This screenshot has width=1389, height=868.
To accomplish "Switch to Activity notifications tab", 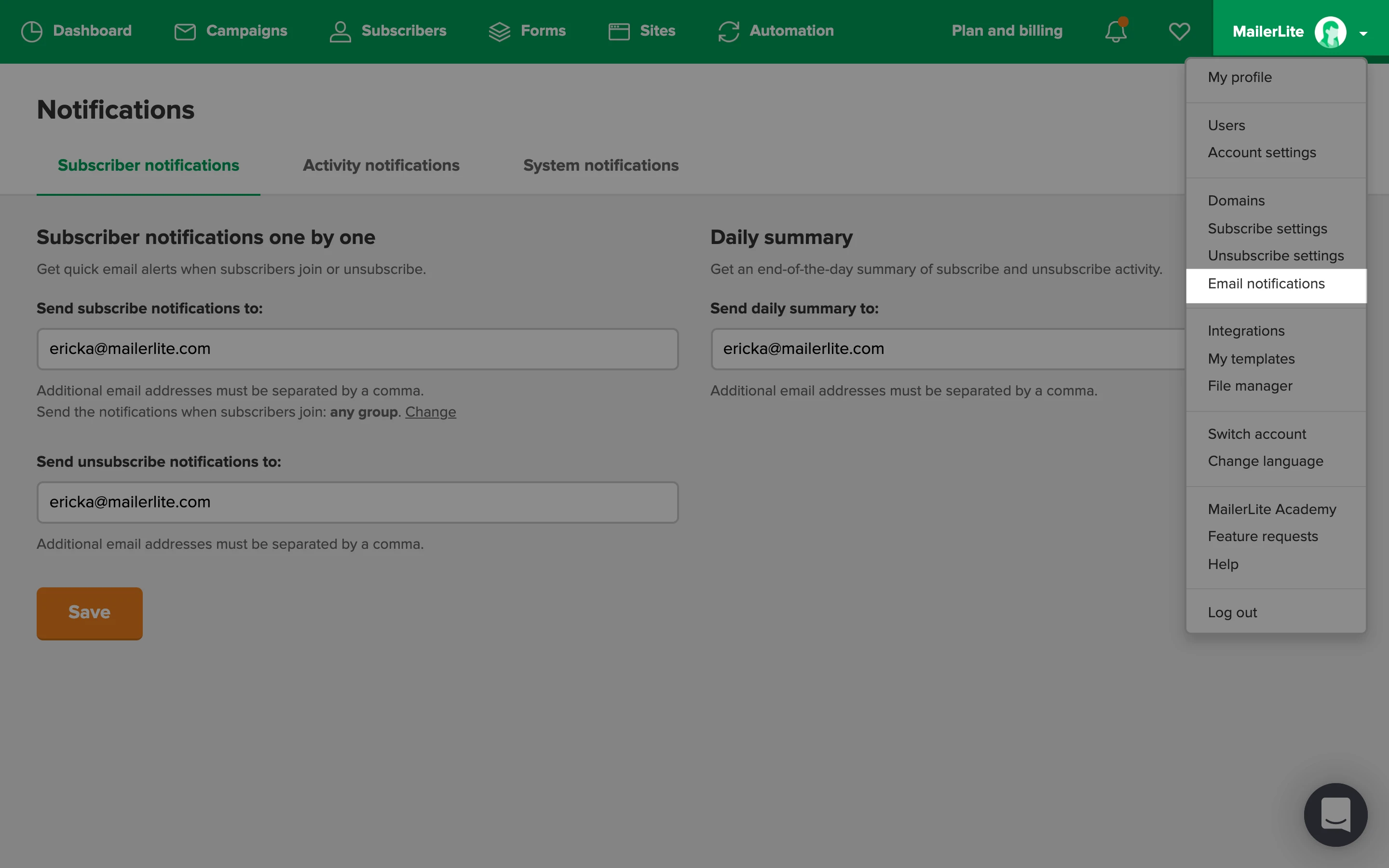I will (381, 165).
